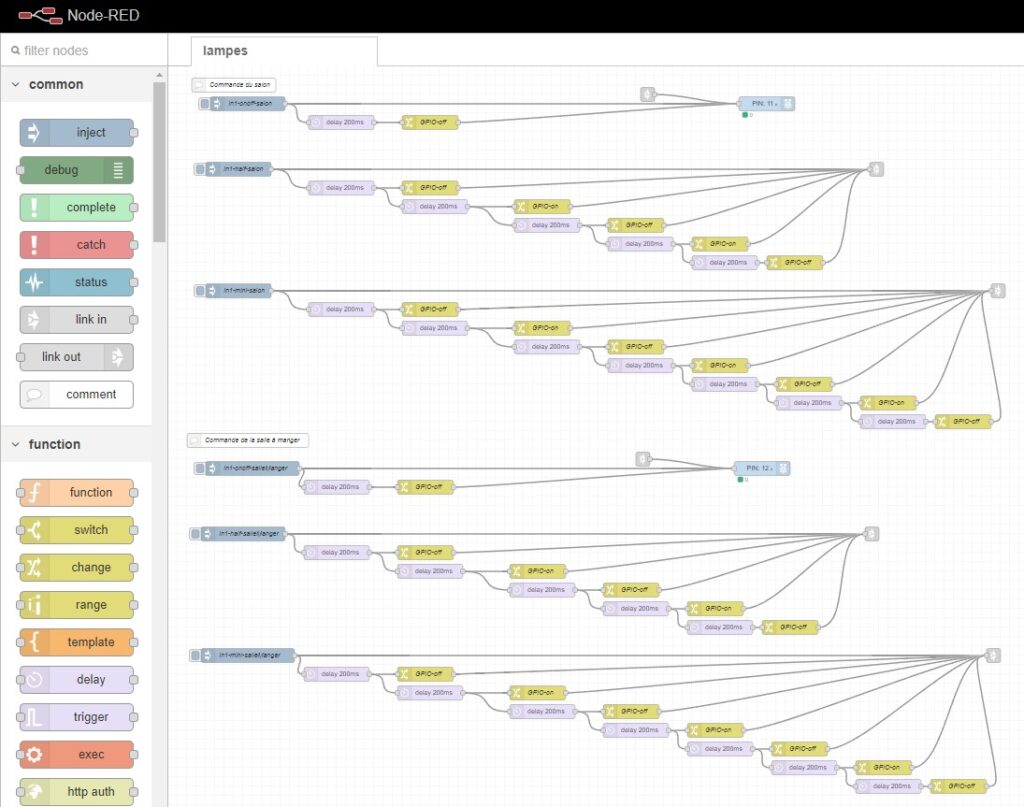Screen dimensions: 1024x807
Task: Select the debug node in the palette
Action: [76, 170]
